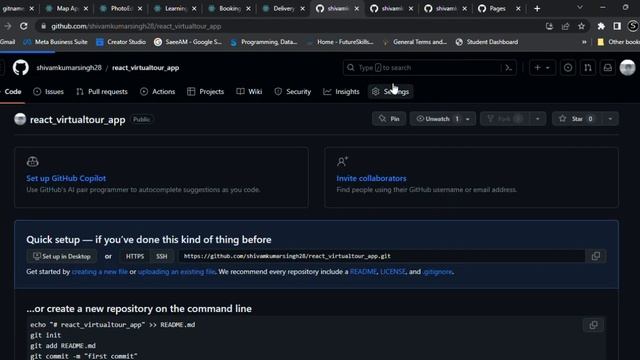Open the Pull requests repository tab
Screen dimensions: 640x360
pos(102,91)
